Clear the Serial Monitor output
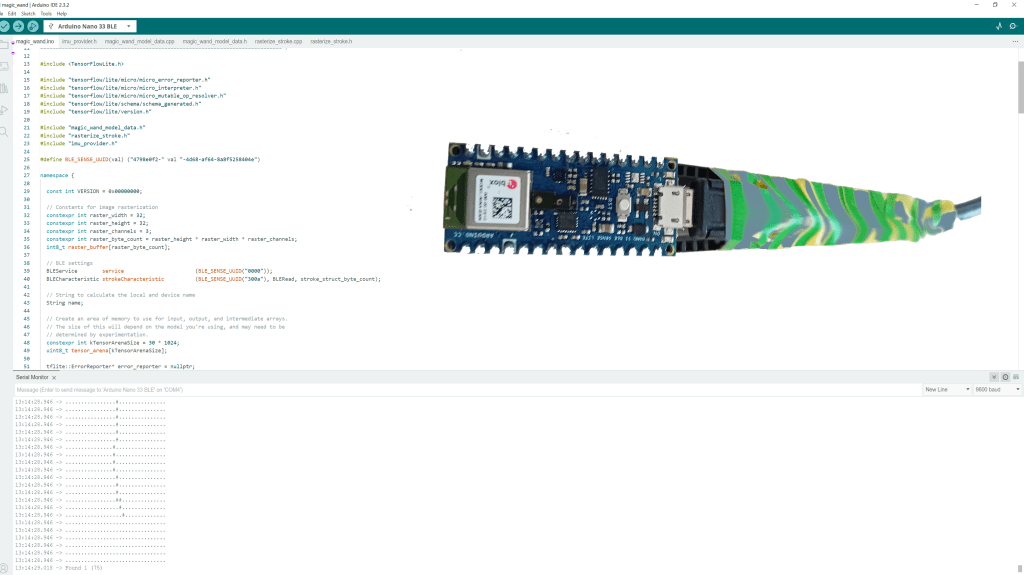This screenshot has width=1024, height=575. [1016, 377]
